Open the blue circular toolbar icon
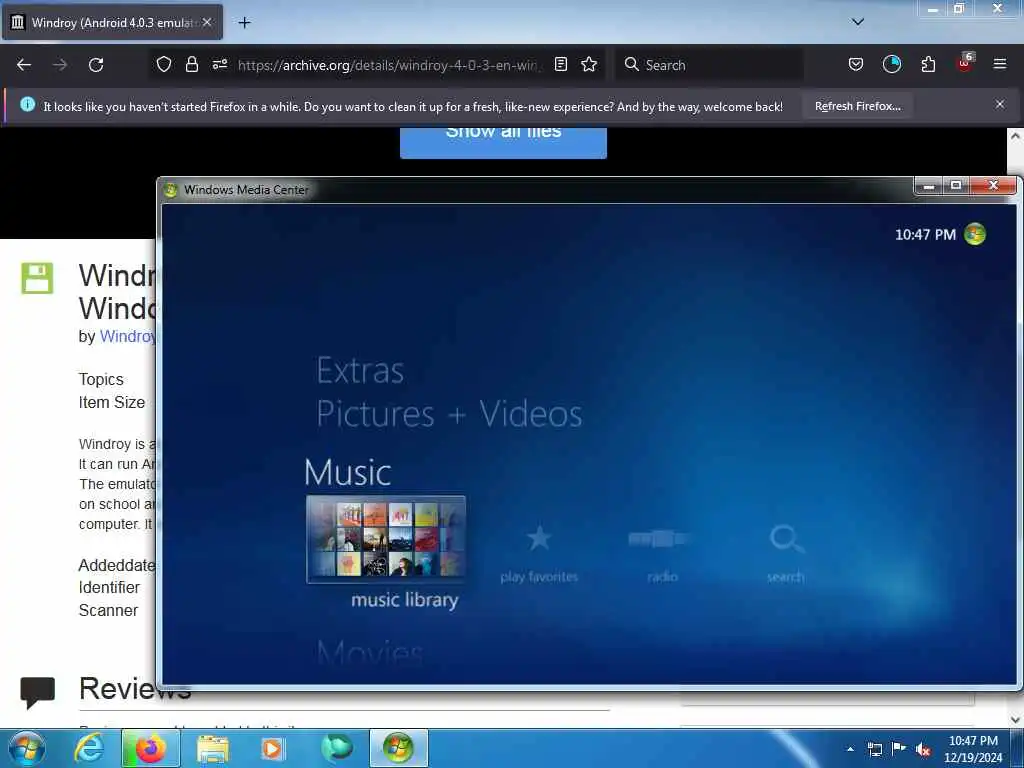 tap(891, 64)
